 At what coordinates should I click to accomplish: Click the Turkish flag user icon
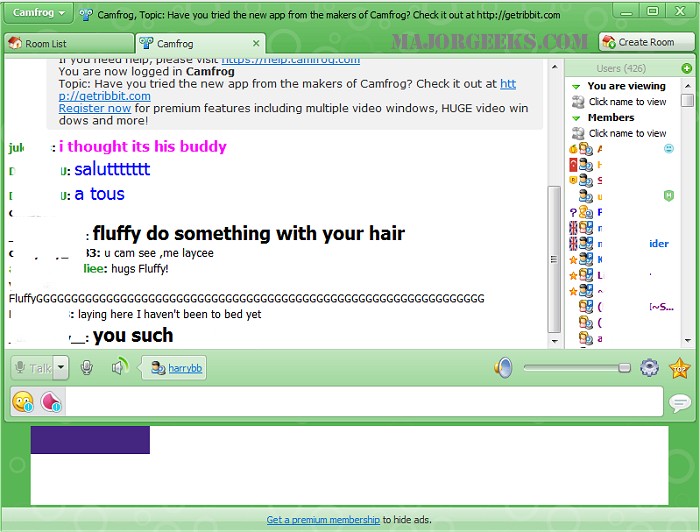click(x=573, y=165)
